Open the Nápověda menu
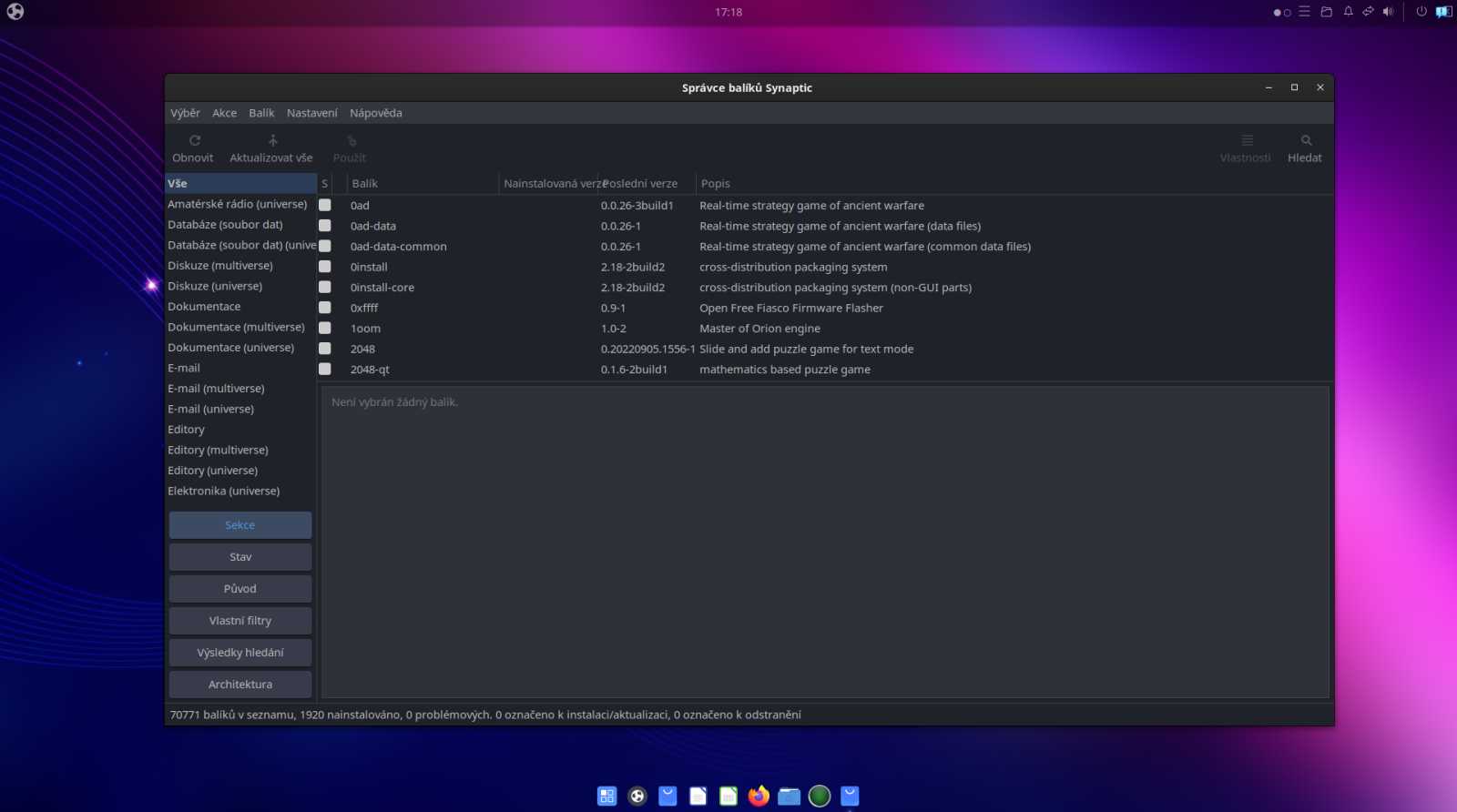This screenshot has width=1457, height=812. (375, 113)
